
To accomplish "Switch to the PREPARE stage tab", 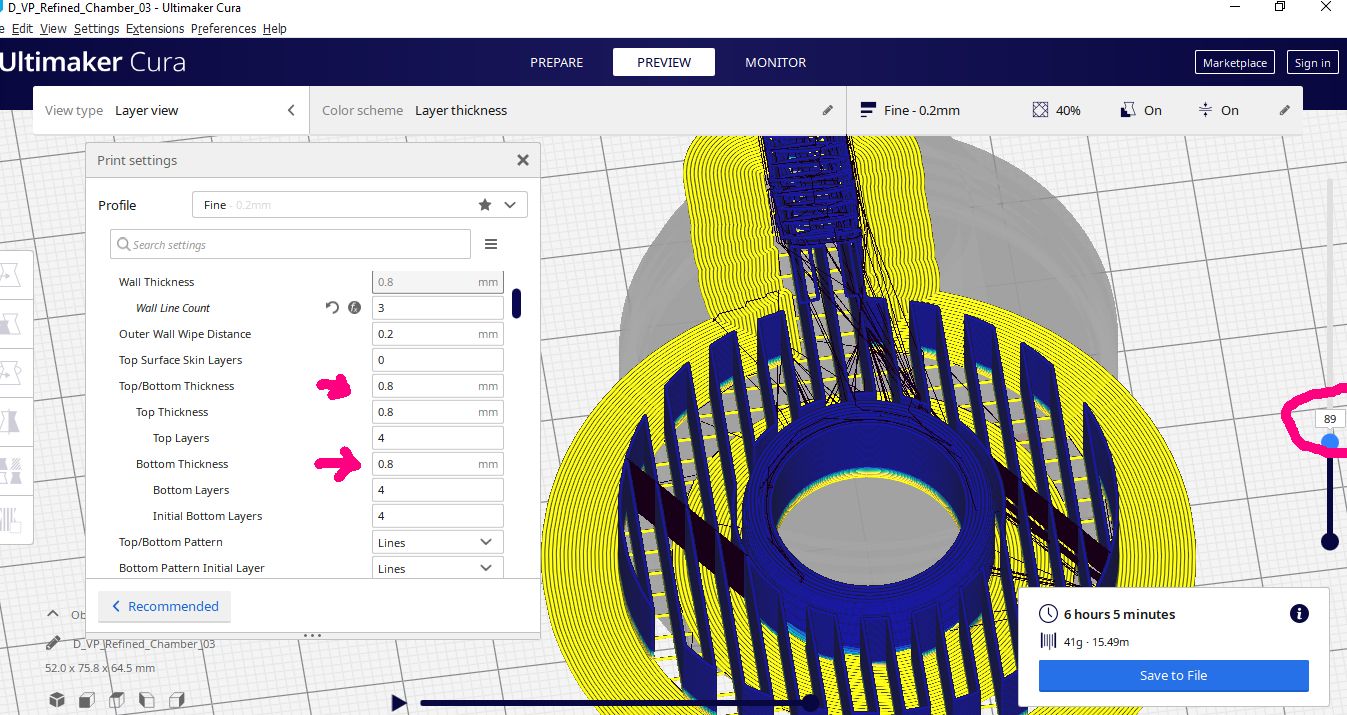I will (x=556, y=62).
